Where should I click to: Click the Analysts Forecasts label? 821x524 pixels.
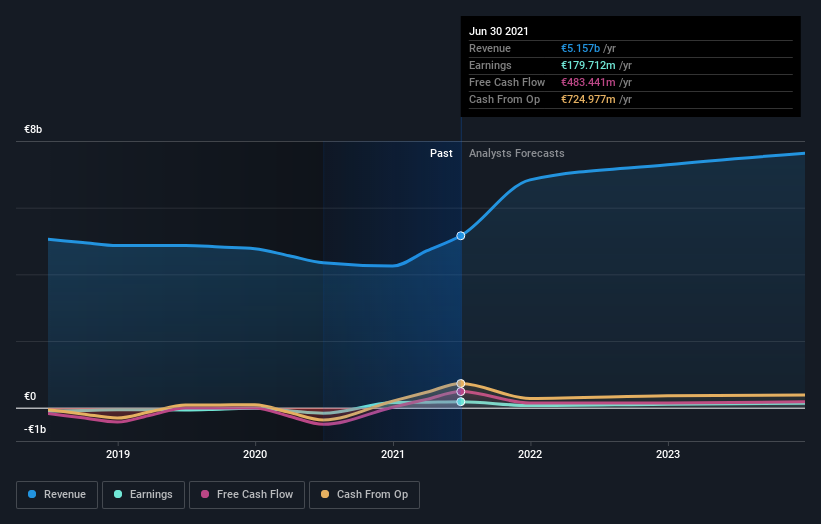517,153
